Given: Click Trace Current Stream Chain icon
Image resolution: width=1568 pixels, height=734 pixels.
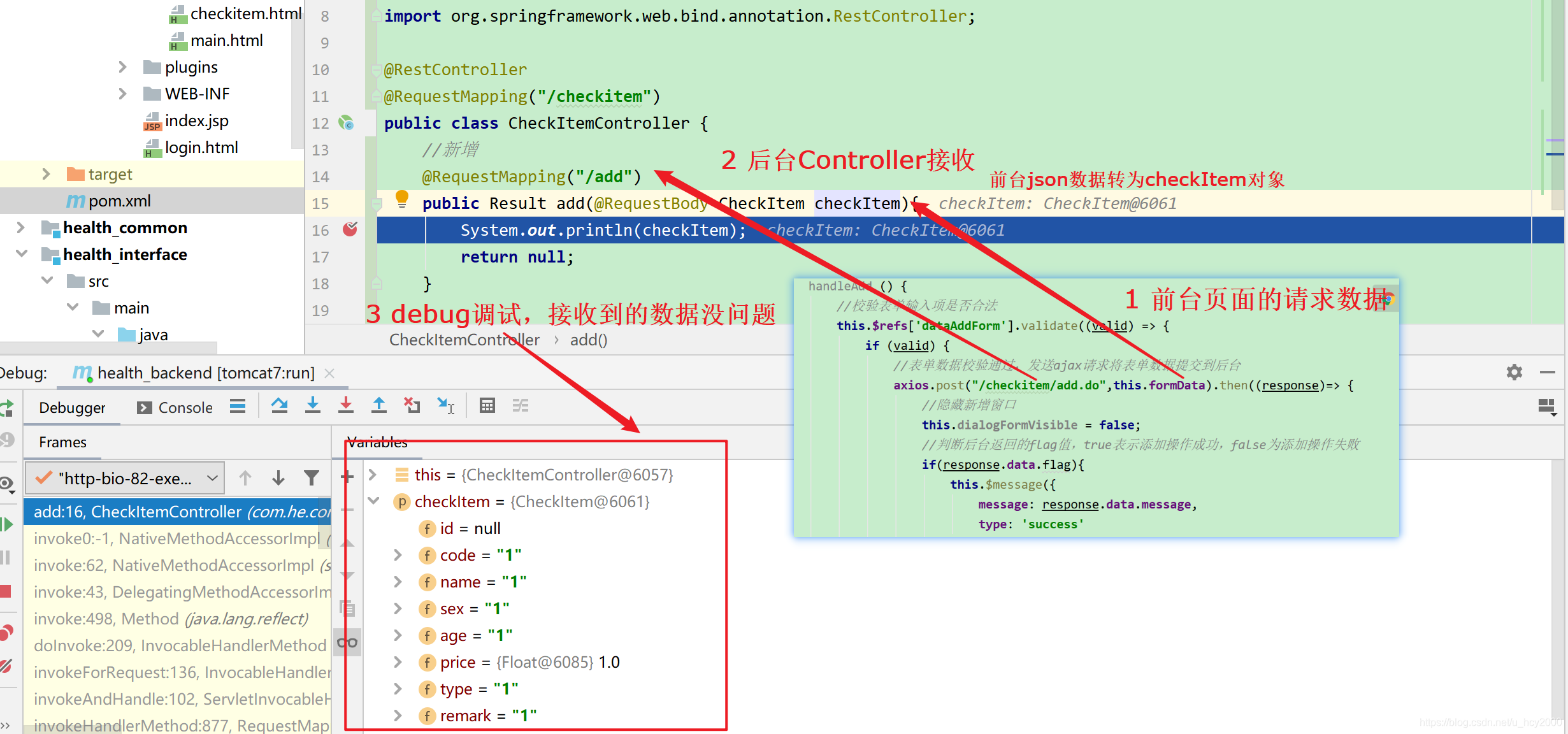Looking at the screenshot, I should [x=521, y=405].
